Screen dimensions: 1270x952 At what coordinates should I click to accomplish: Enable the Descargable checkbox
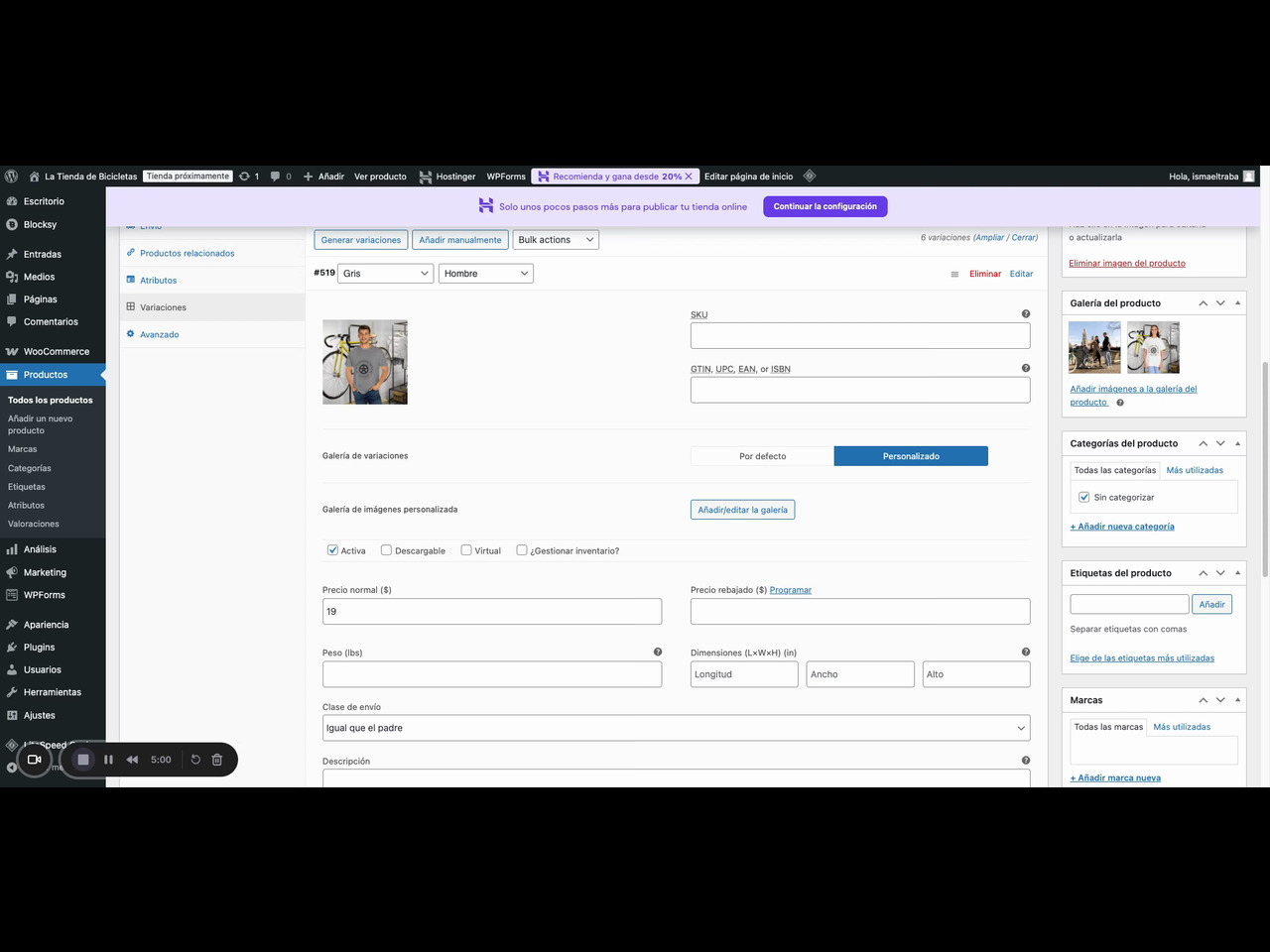[386, 550]
